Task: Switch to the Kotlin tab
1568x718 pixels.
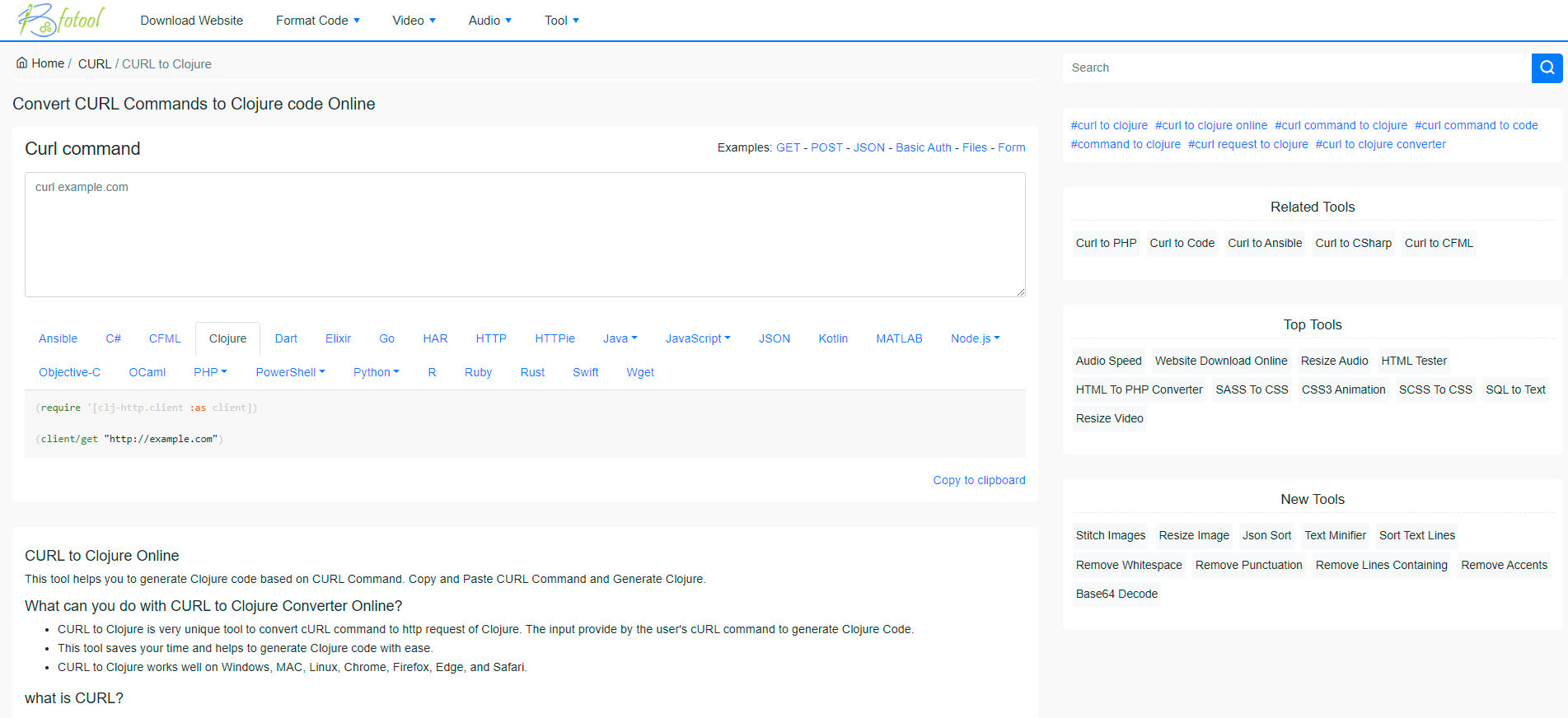Action: [832, 338]
